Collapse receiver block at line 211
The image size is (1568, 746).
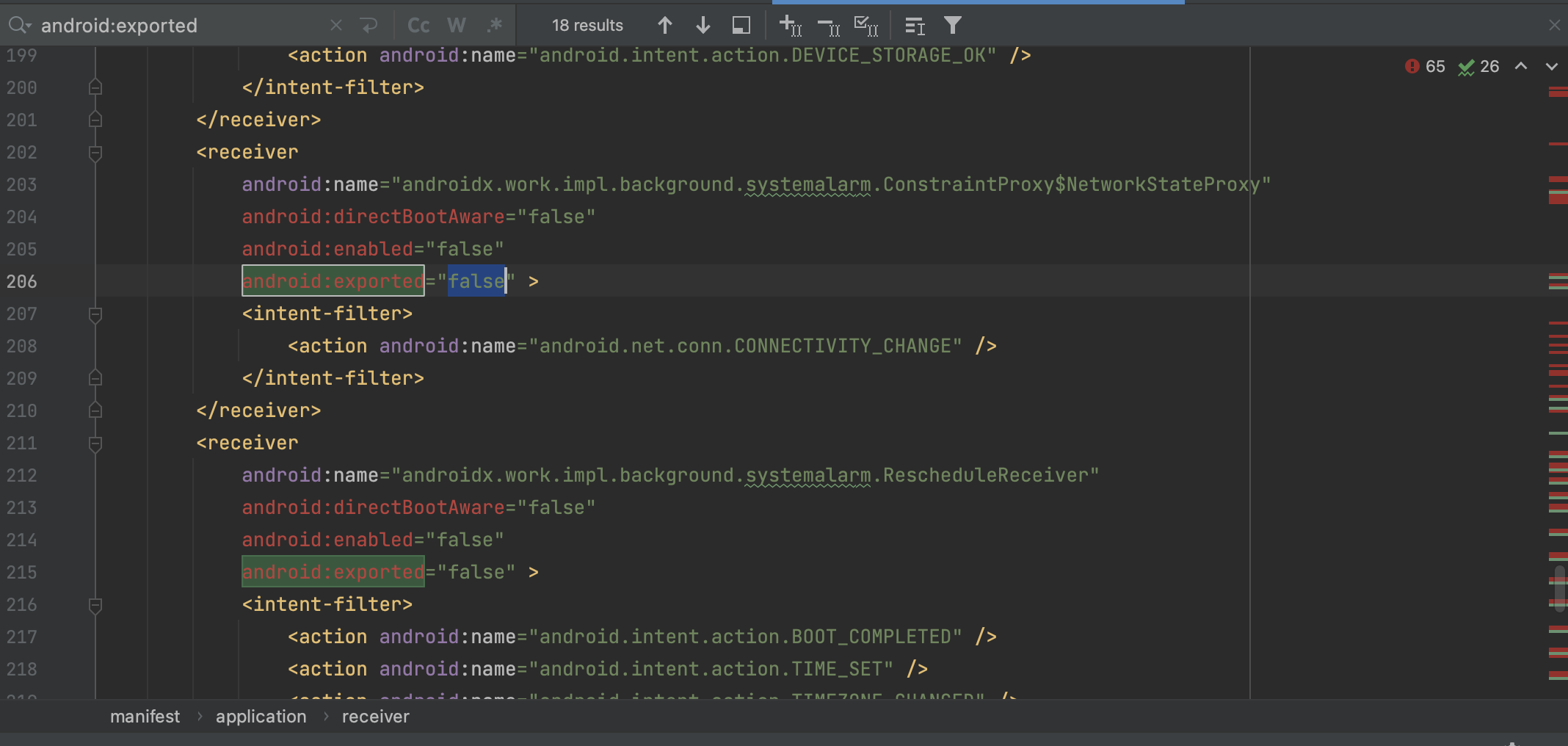tap(95, 443)
